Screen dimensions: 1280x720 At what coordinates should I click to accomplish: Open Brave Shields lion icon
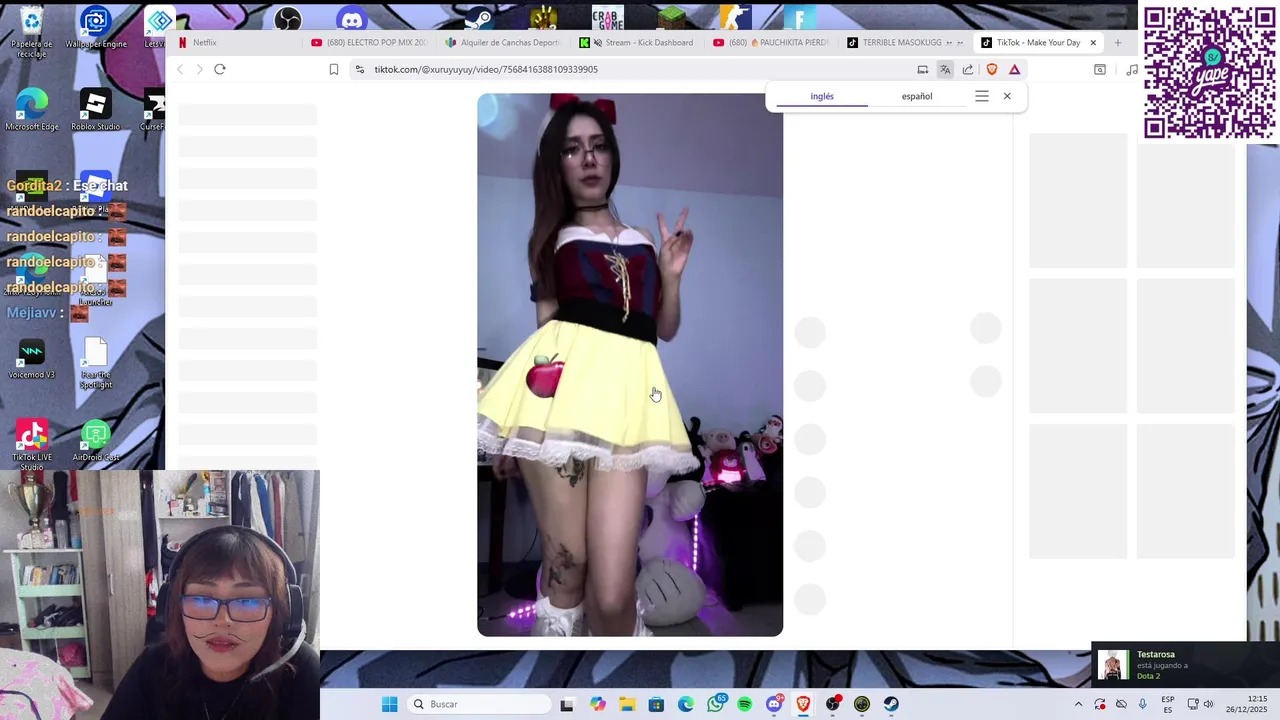(992, 69)
